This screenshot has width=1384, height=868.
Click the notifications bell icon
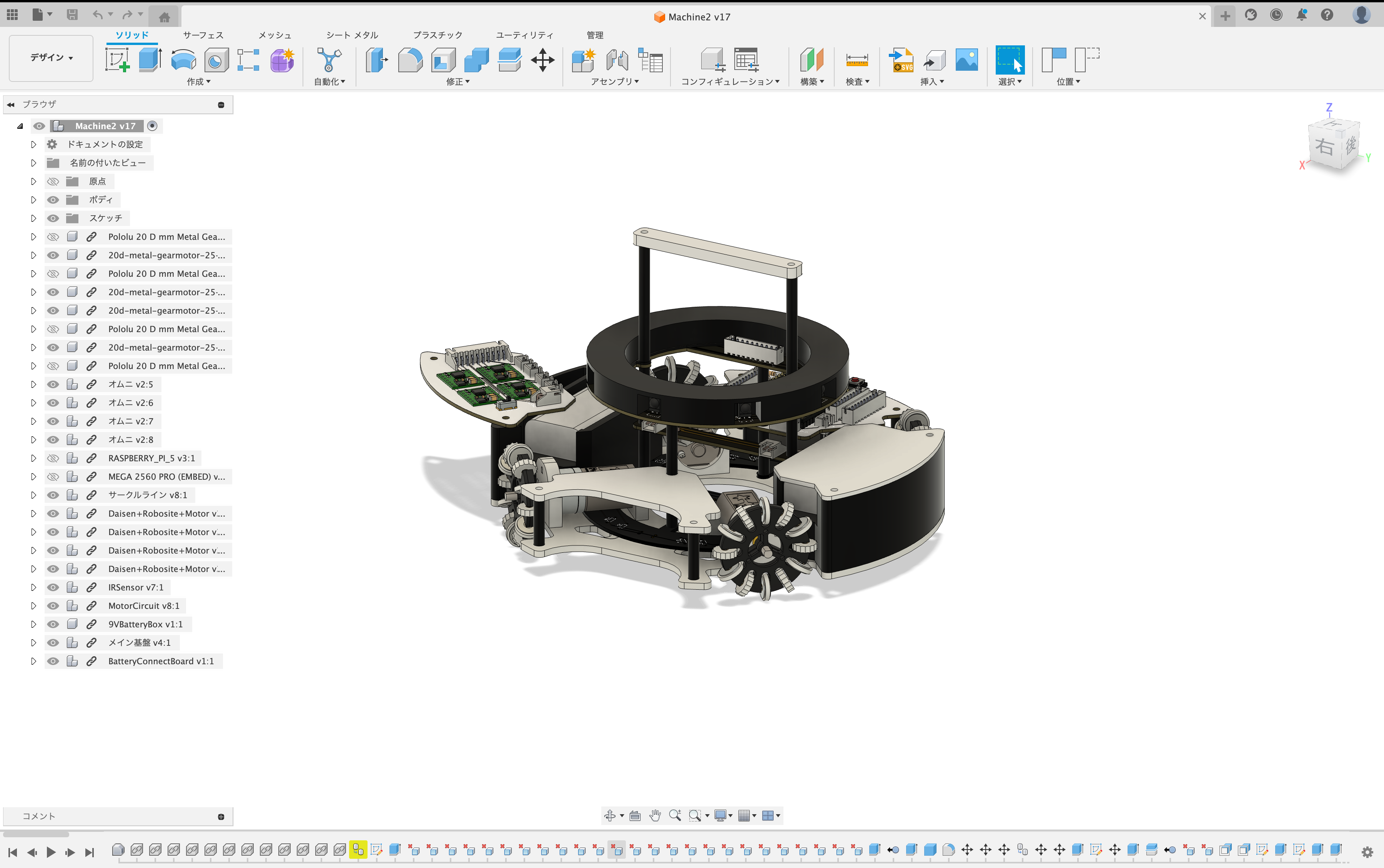(1301, 15)
